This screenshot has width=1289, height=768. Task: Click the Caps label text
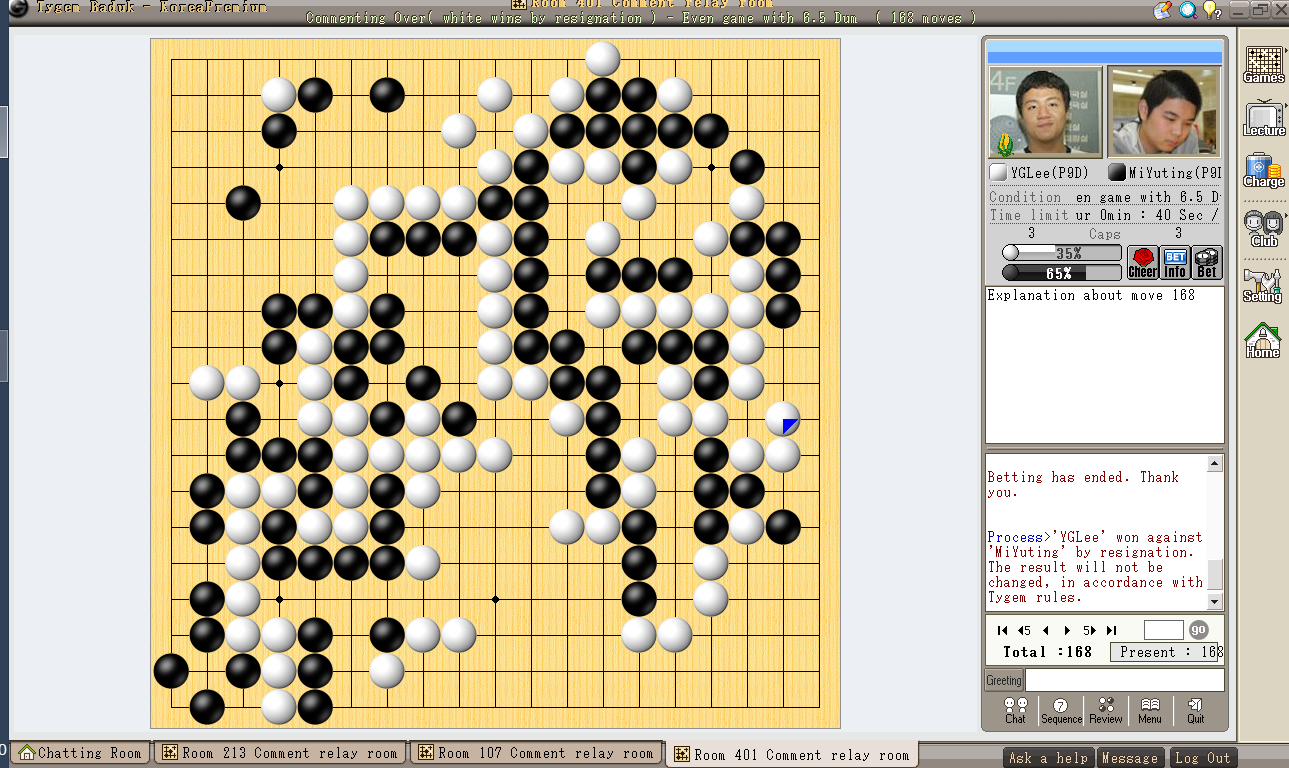pyautogui.click(x=1105, y=234)
